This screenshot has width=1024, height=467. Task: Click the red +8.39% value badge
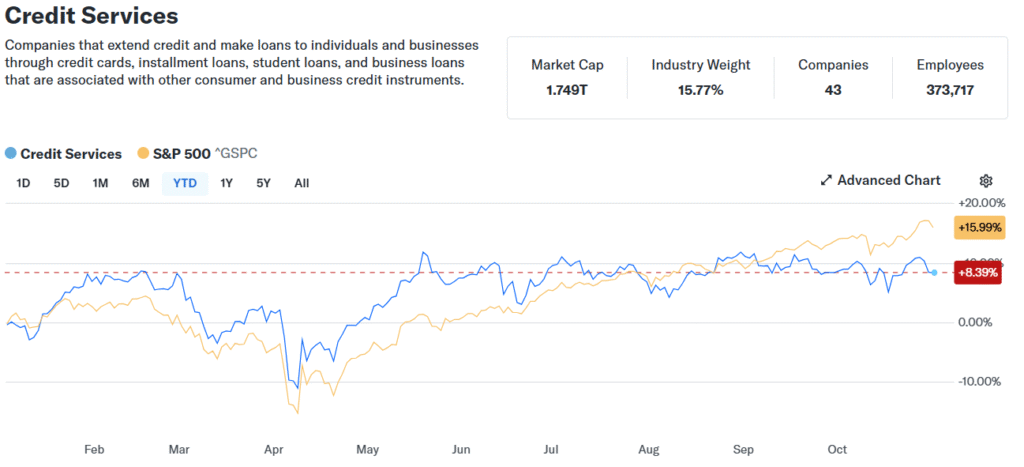pyautogui.click(x=979, y=272)
